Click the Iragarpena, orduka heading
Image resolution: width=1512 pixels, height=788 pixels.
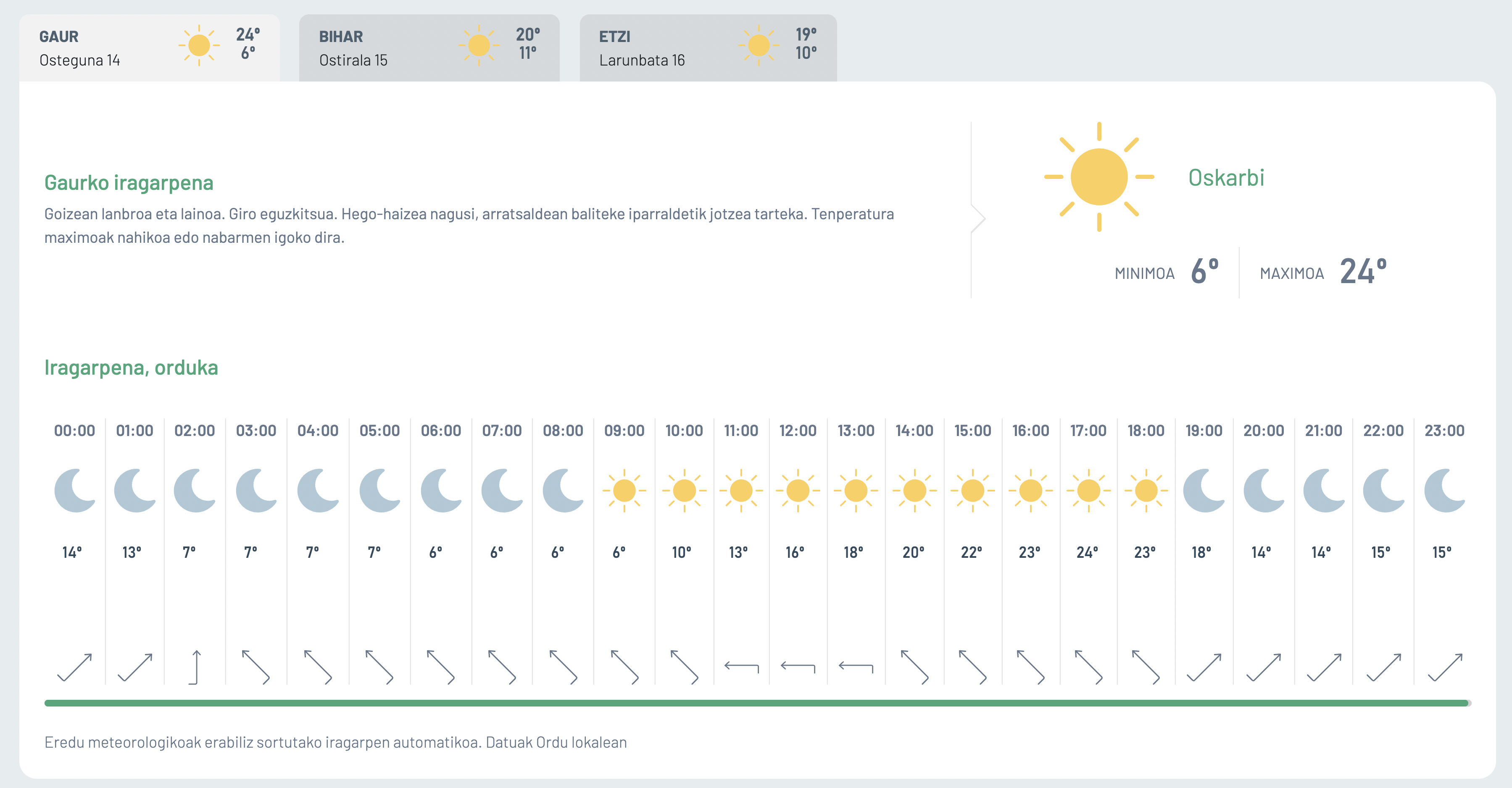[131, 368]
